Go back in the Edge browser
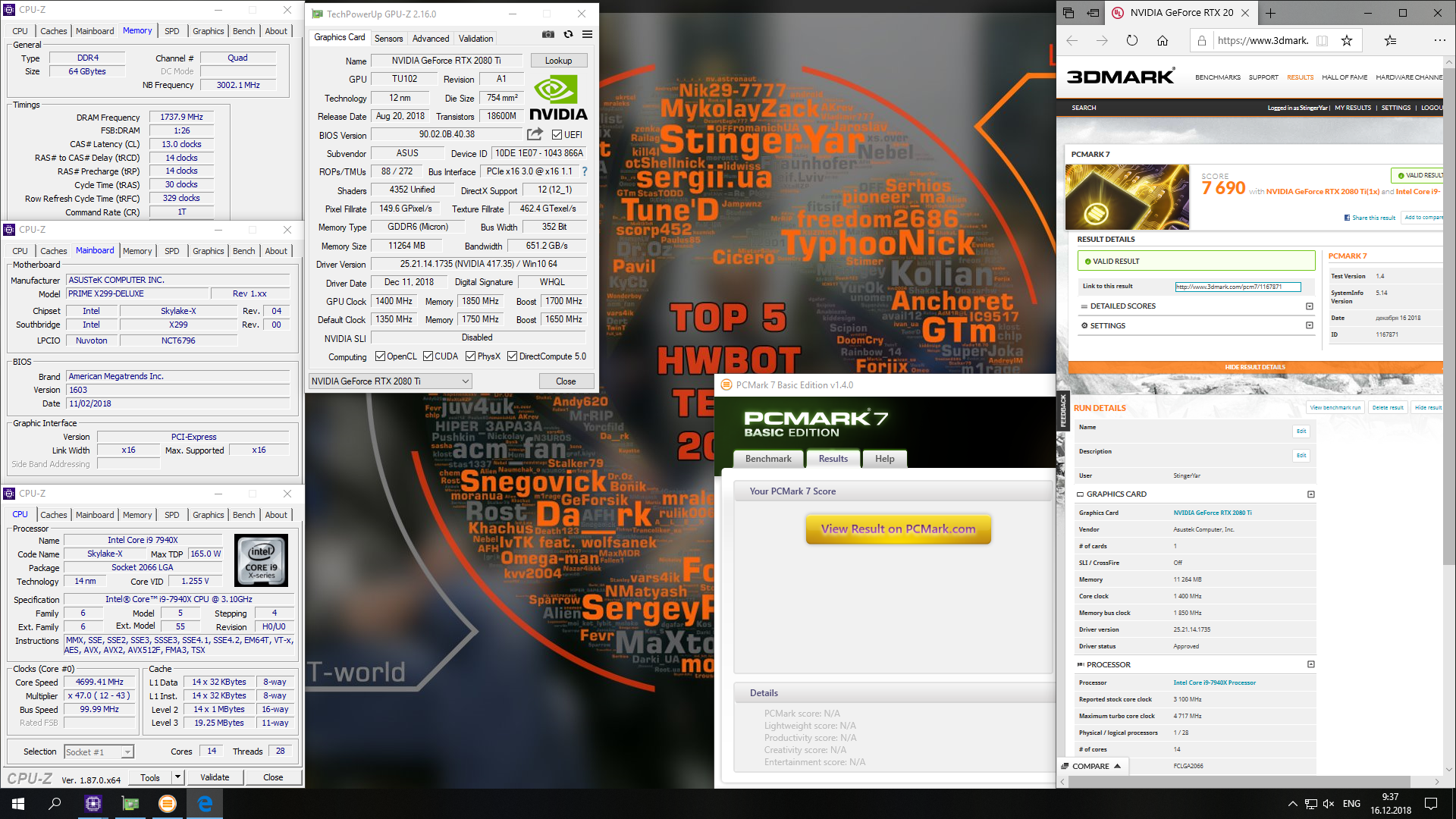The width and height of the screenshot is (1456, 819). click(x=1072, y=41)
